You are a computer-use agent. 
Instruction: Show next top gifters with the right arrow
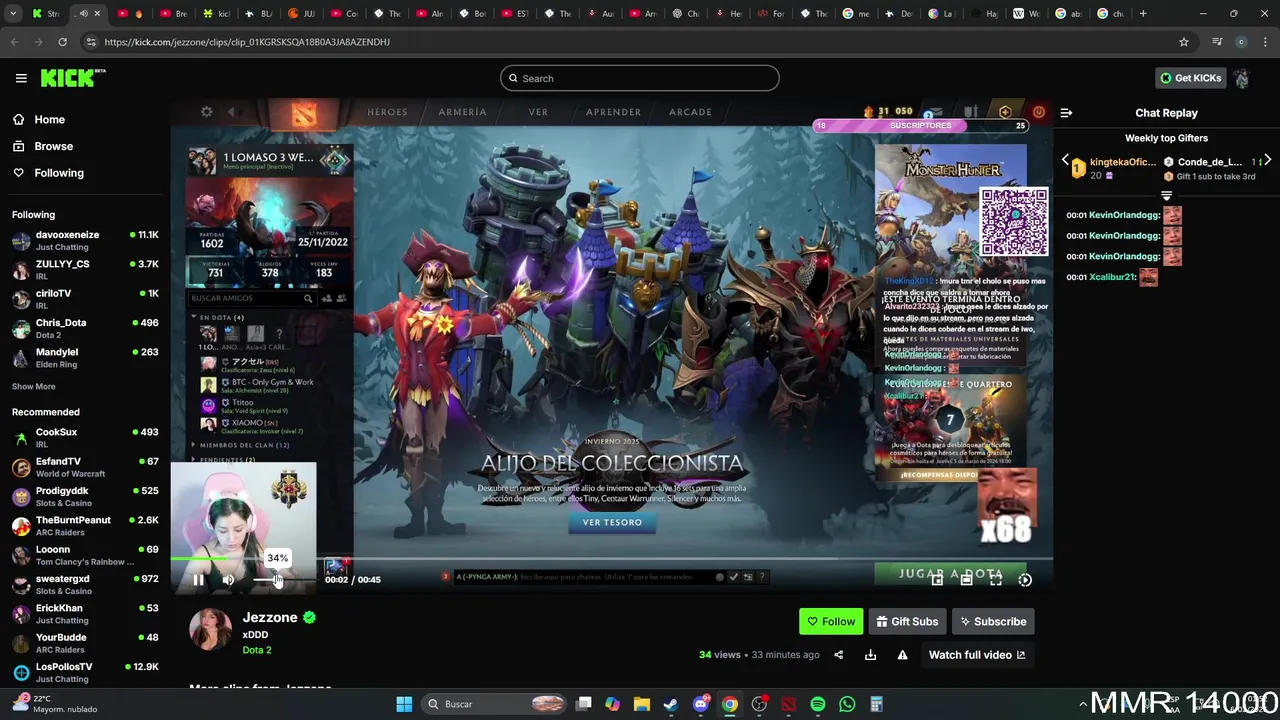click(x=1267, y=160)
